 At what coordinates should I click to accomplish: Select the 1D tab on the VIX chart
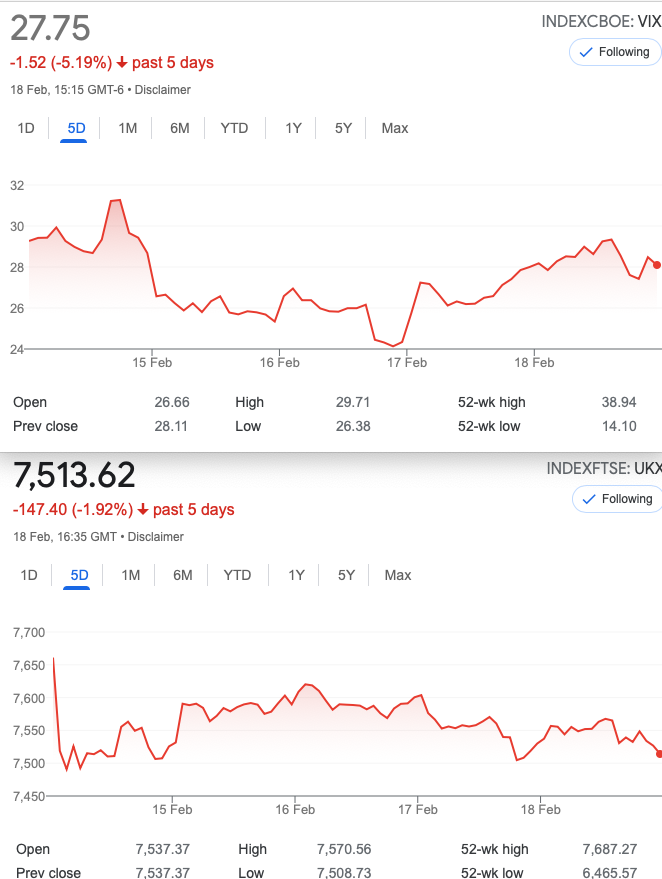pyautogui.click(x=26, y=128)
